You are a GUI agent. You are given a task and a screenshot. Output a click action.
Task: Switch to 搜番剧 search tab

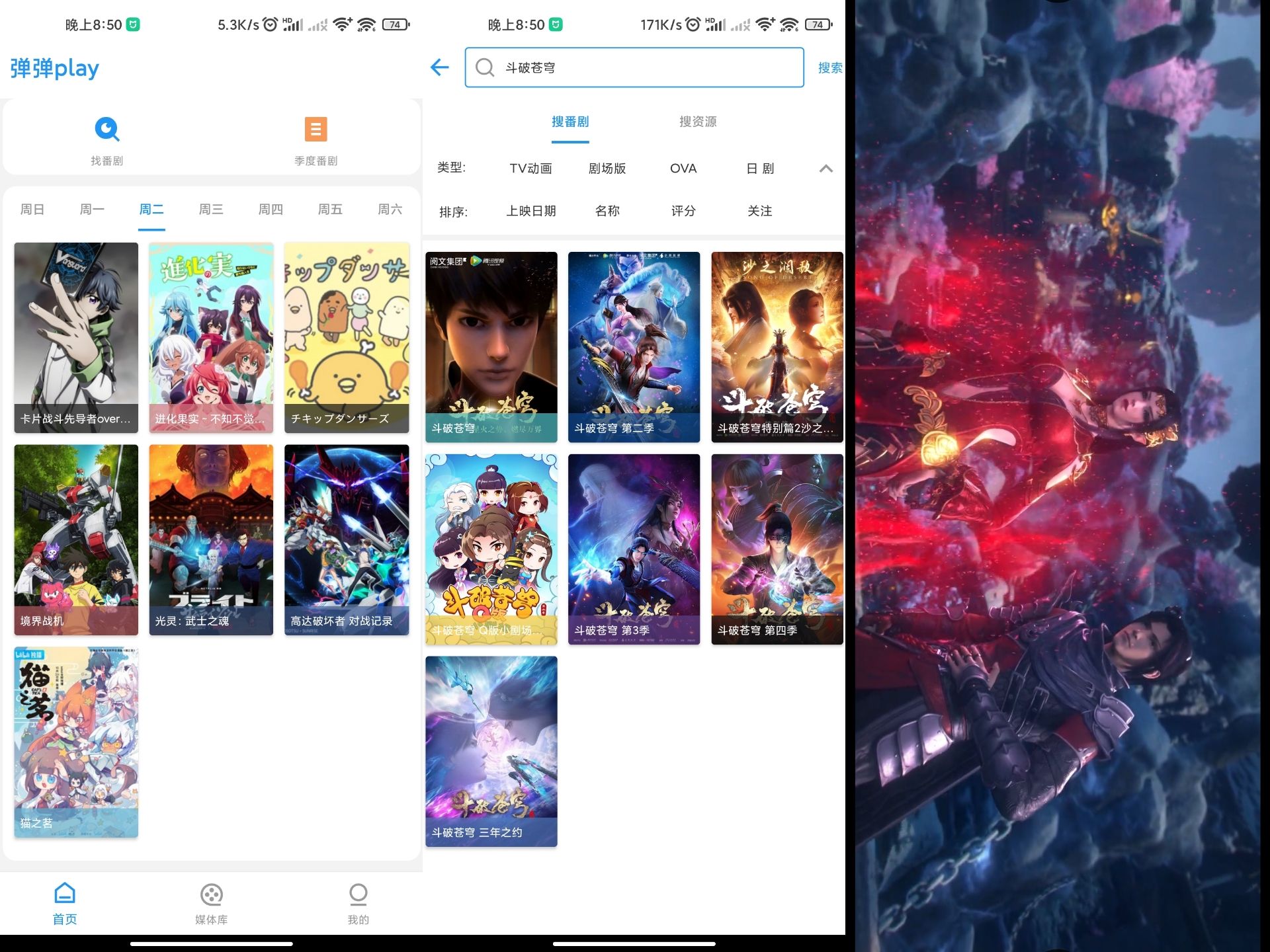coord(570,121)
